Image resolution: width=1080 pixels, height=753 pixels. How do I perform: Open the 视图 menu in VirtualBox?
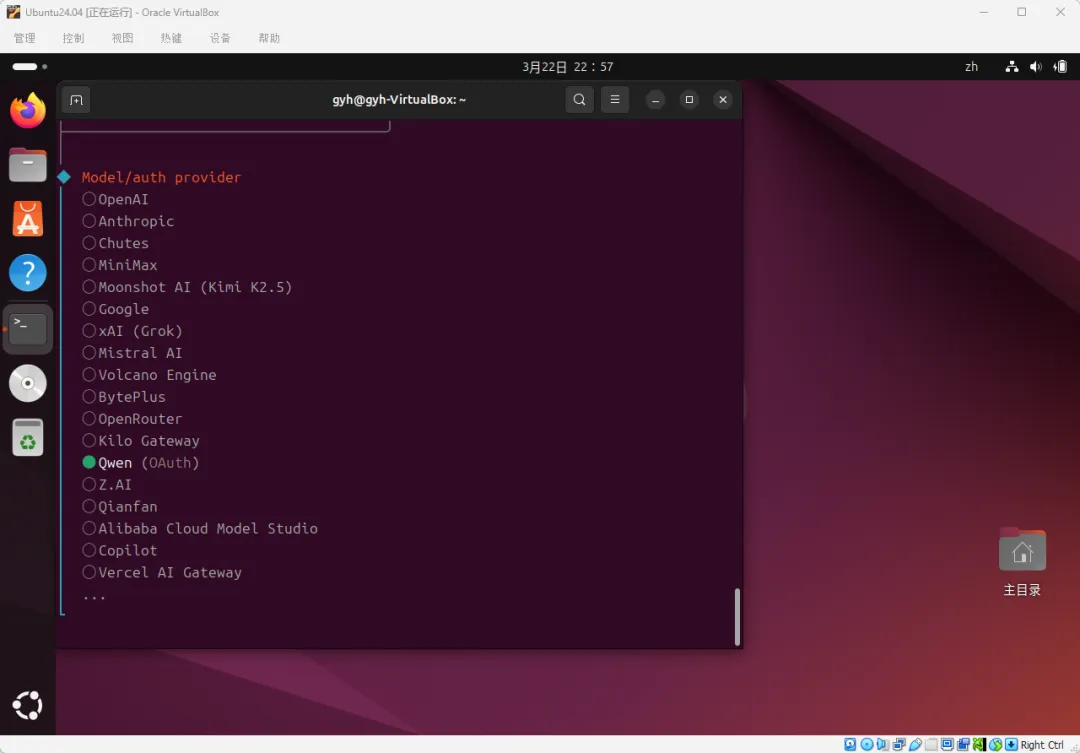click(x=123, y=38)
